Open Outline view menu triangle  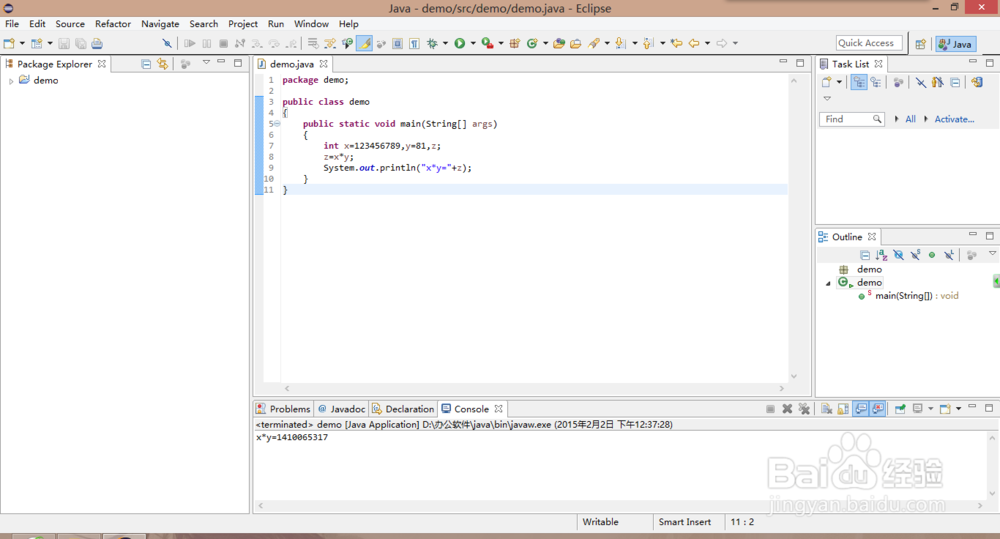pos(992,254)
